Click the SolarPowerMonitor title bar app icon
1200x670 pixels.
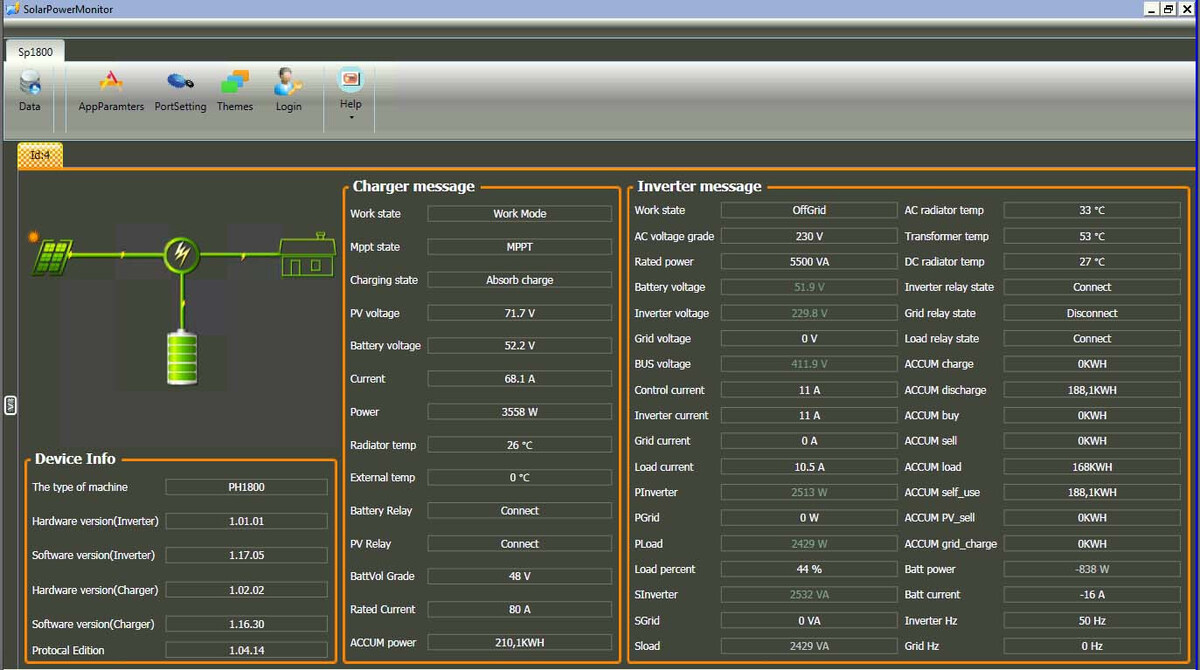coord(9,9)
